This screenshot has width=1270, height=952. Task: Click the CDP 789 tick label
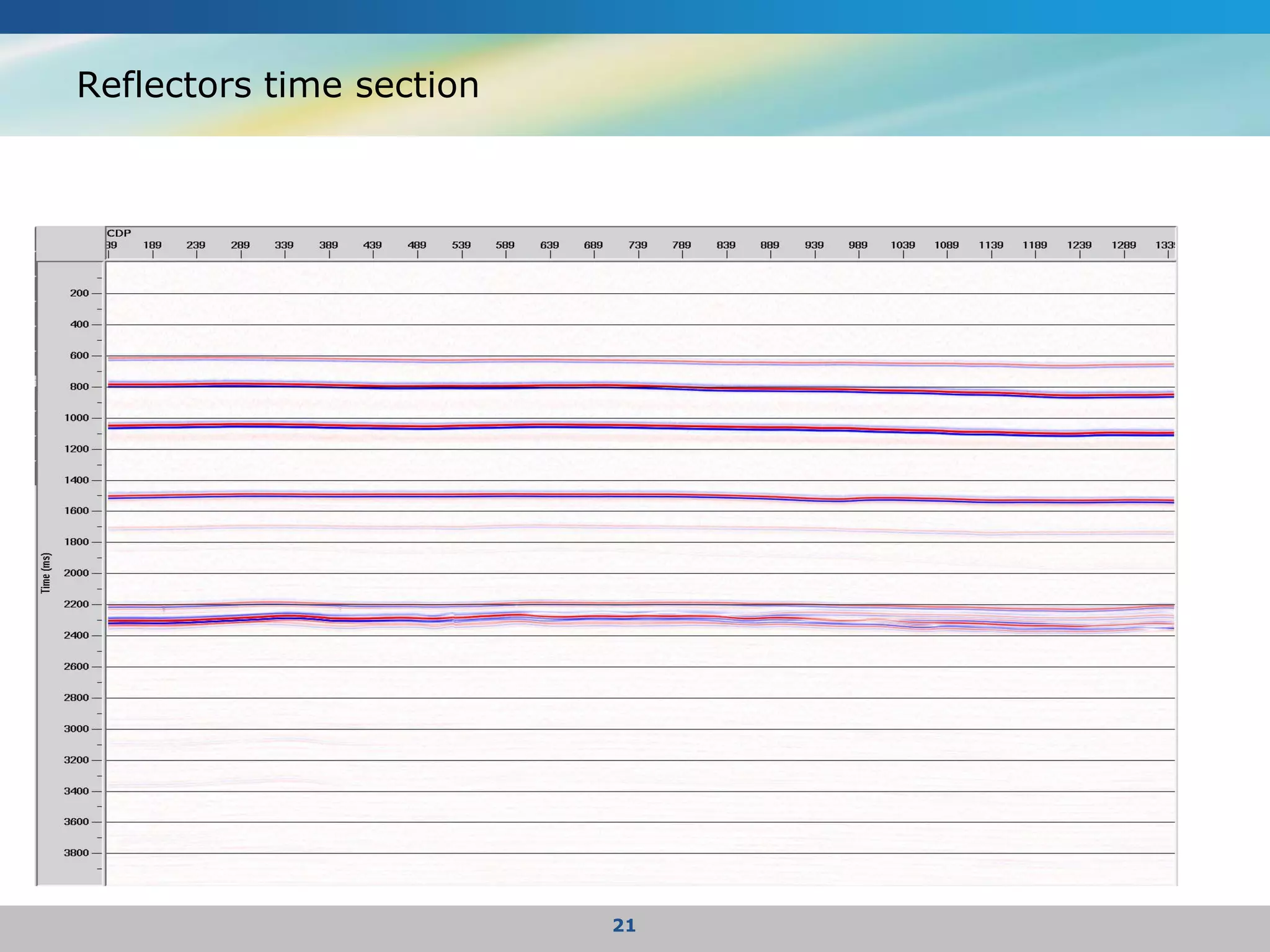(x=682, y=245)
